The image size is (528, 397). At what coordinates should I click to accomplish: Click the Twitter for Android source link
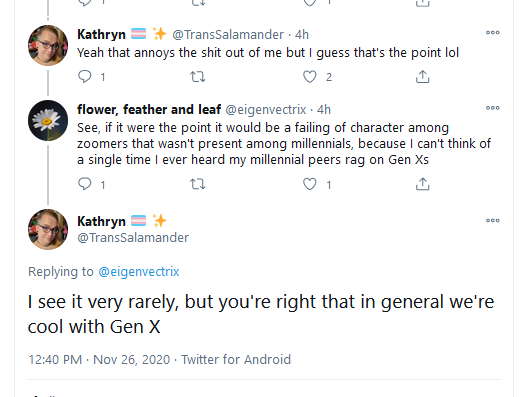[236, 360]
